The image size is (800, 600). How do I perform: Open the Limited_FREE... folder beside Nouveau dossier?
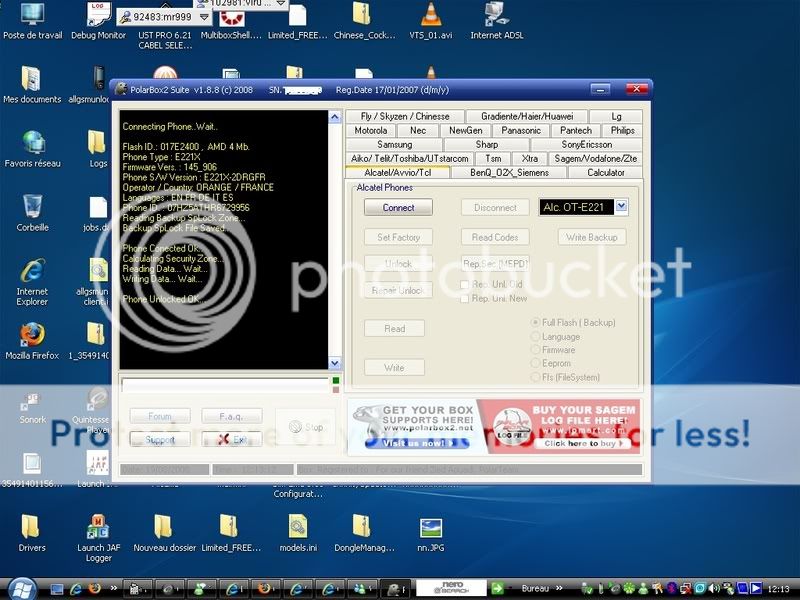coord(231,533)
